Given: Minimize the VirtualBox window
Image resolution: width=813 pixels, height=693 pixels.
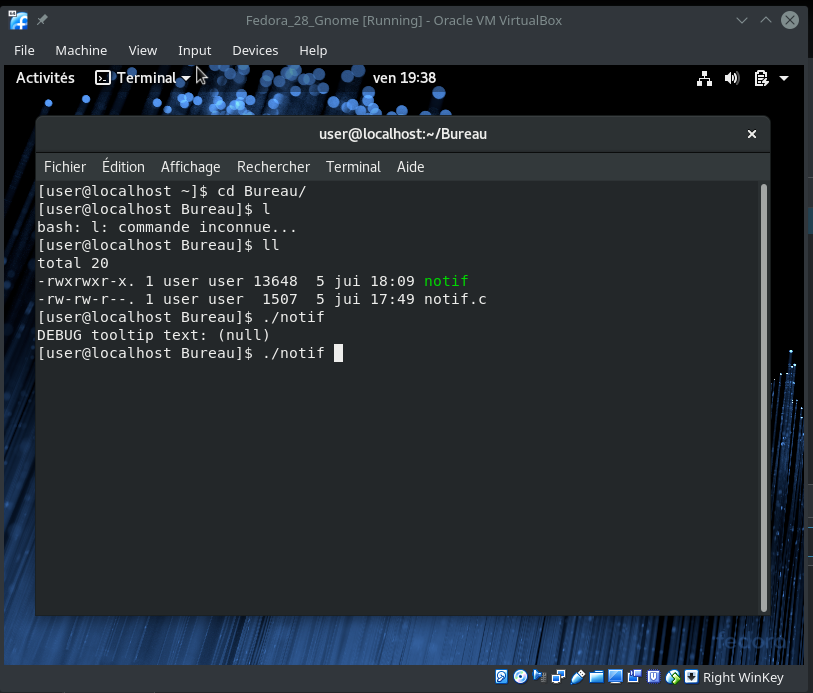Looking at the screenshot, I should [x=742, y=20].
